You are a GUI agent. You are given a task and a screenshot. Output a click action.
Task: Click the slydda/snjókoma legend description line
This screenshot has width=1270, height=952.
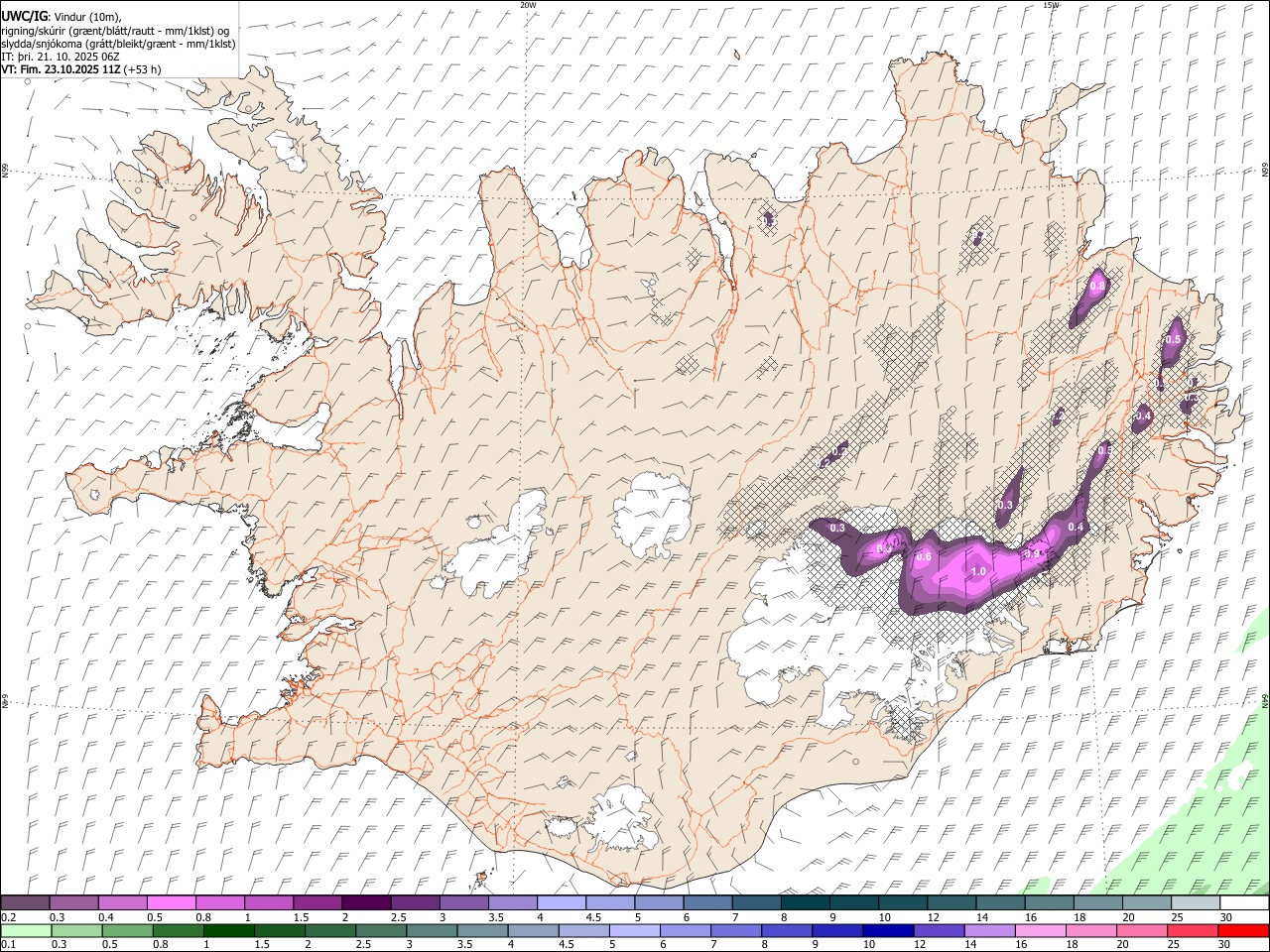coord(118,44)
